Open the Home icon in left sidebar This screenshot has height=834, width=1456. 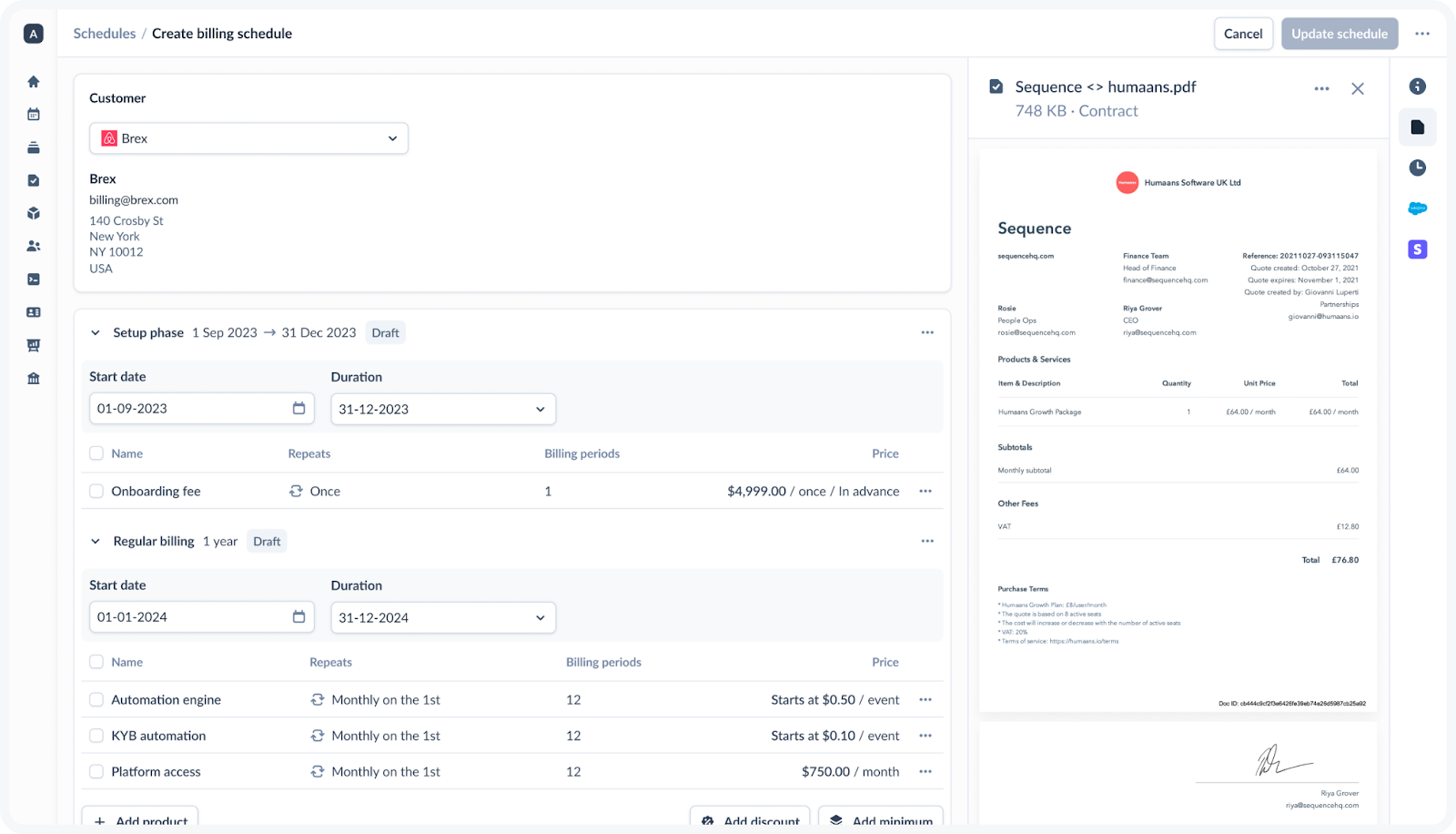click(x=34, y=82)
